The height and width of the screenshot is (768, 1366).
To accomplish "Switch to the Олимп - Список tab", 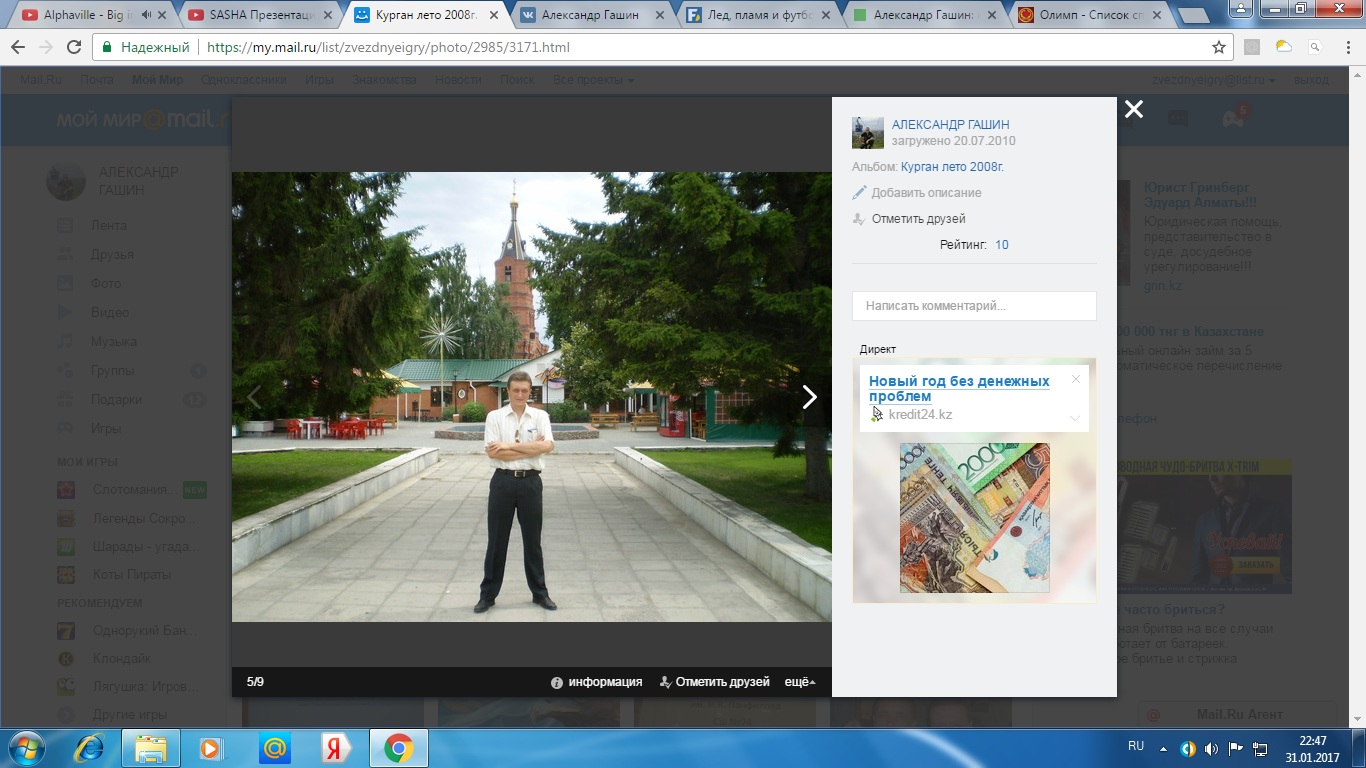I will click(1087, 15).
